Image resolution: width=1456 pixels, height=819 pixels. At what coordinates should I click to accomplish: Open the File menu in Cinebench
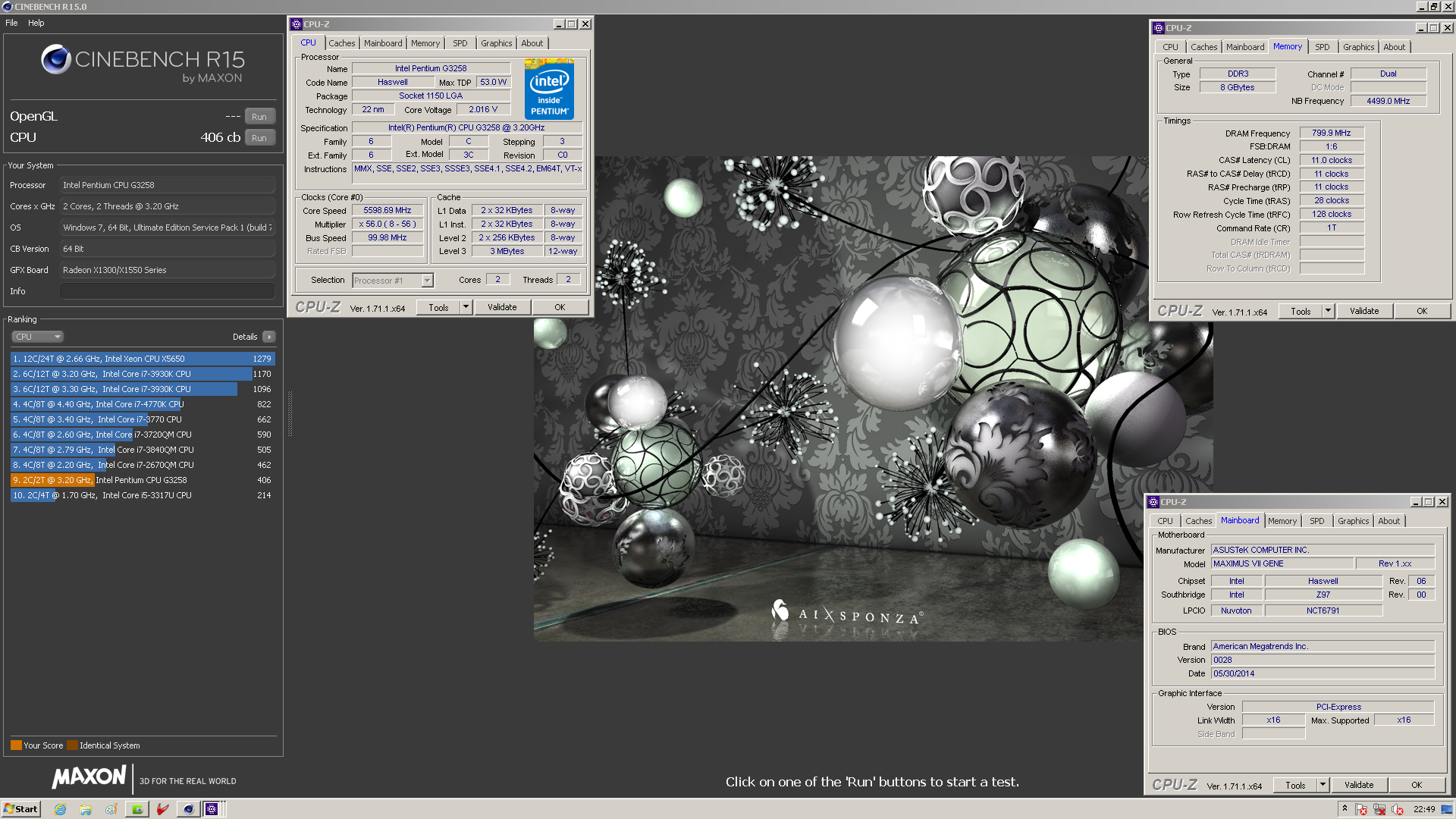pyautogui.click(x=11, y=23)
